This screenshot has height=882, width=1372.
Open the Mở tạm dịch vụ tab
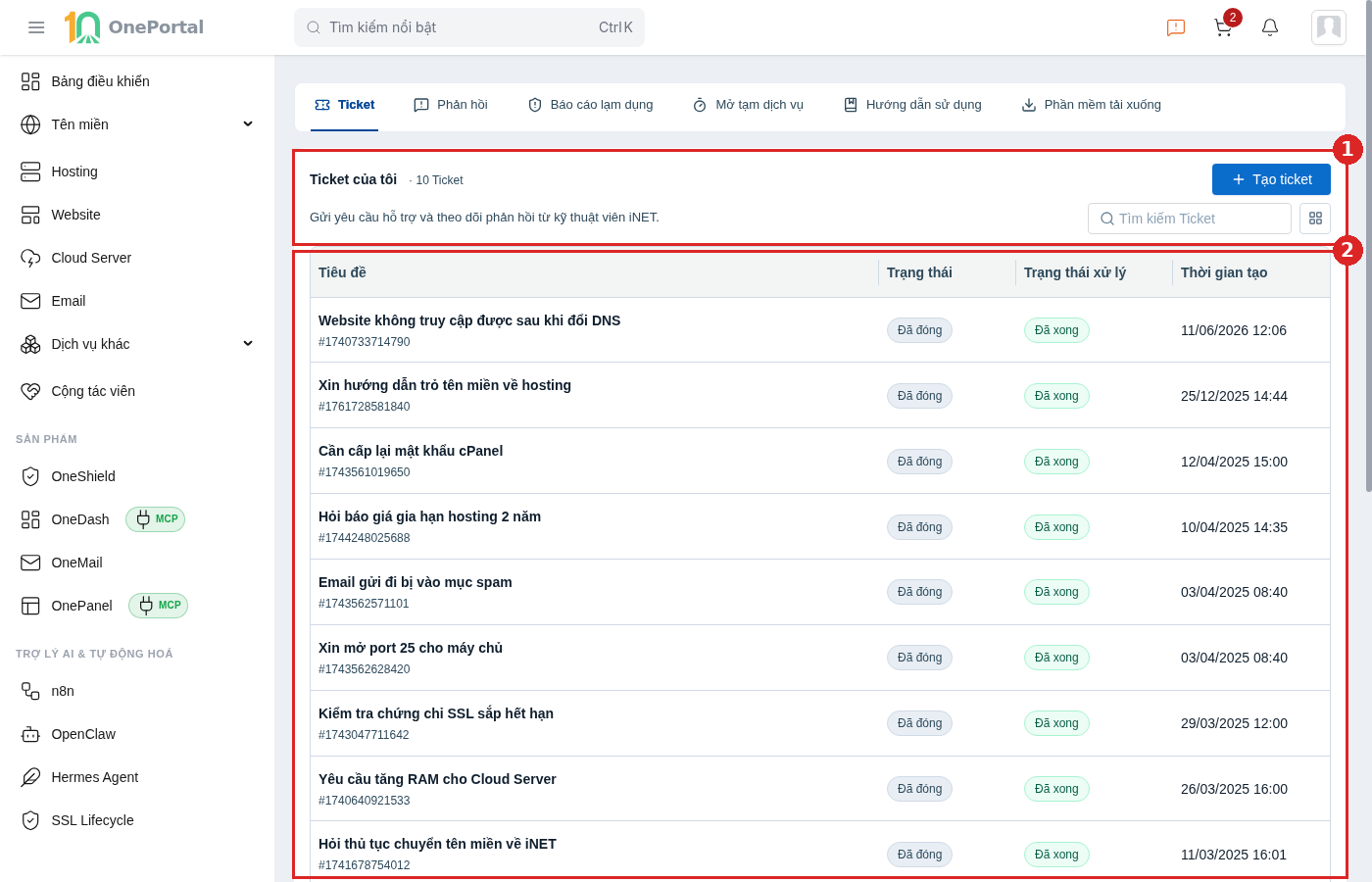coord(748,105)
